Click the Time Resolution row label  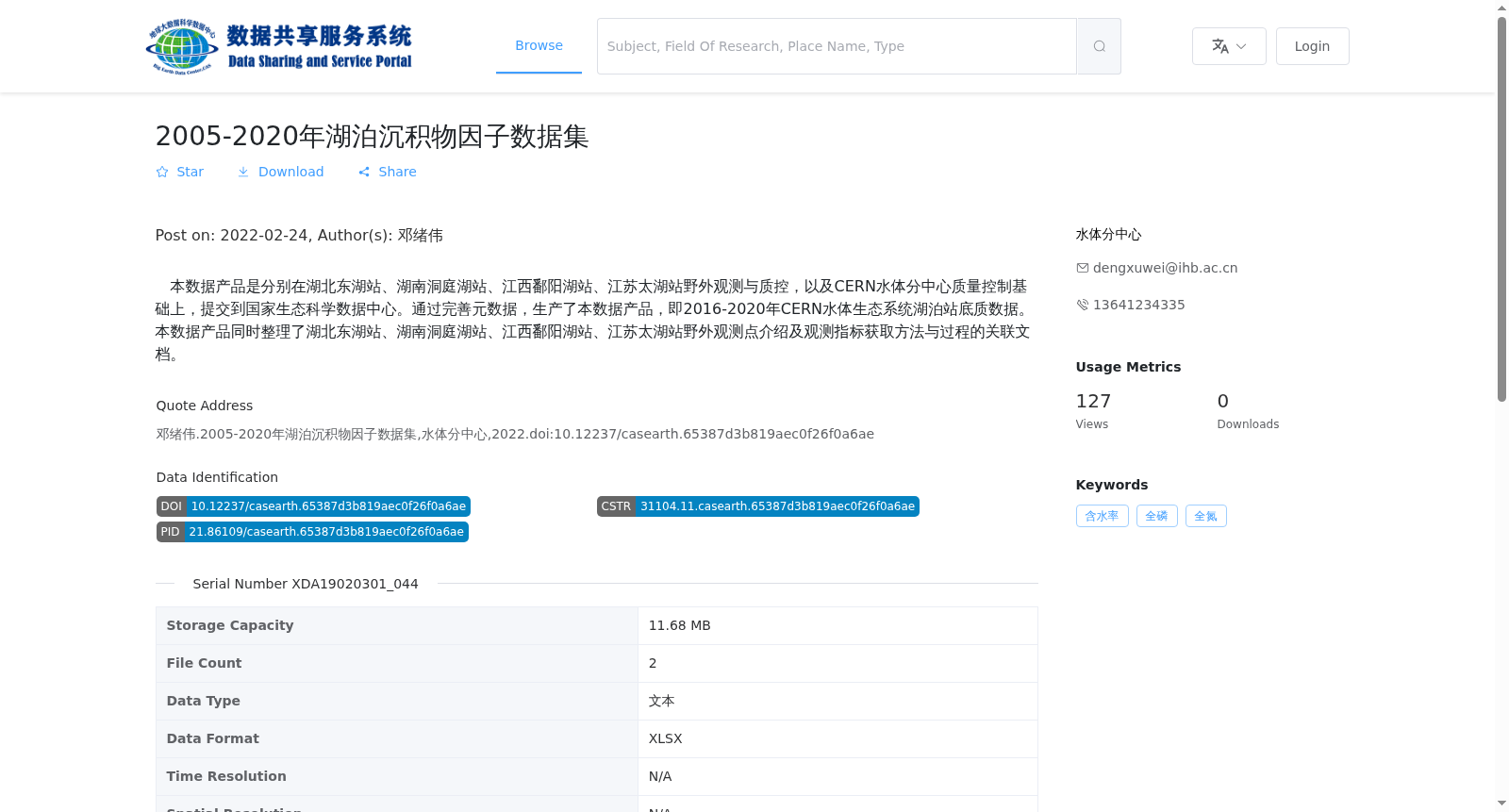226,776
